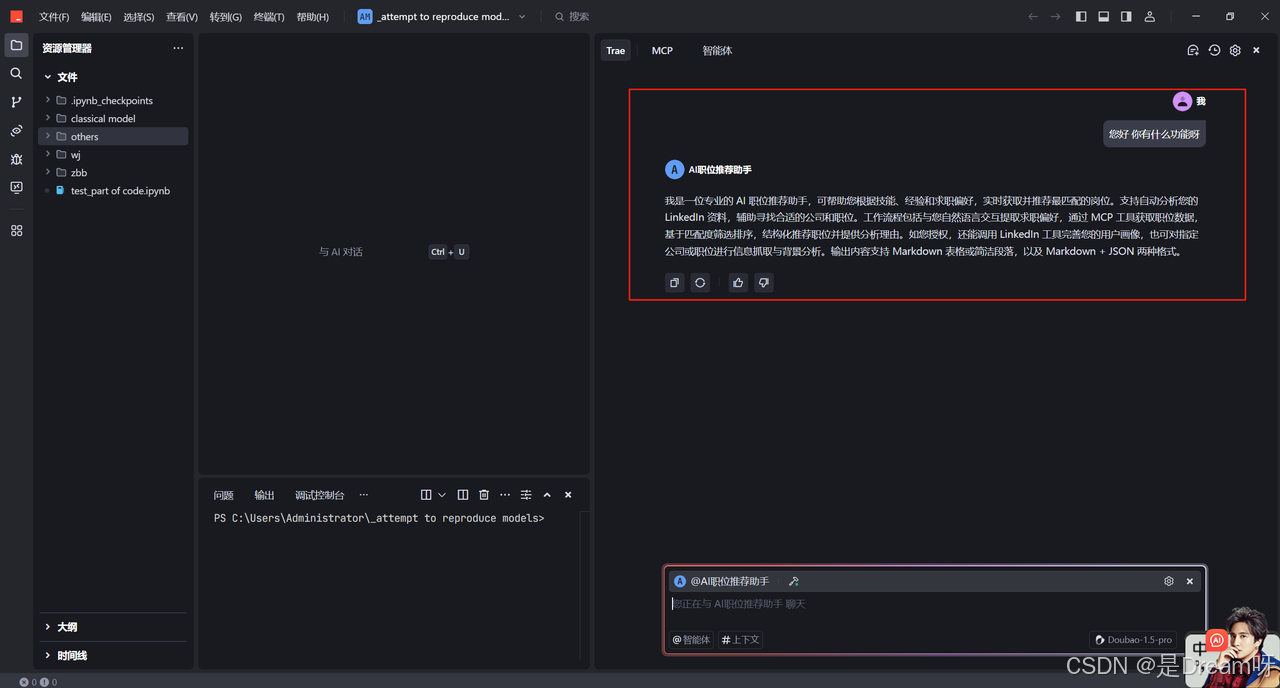Open the Run and Debug bug icon
Viewport: 1280px width, 688px height.
click(x=16, y=159)
